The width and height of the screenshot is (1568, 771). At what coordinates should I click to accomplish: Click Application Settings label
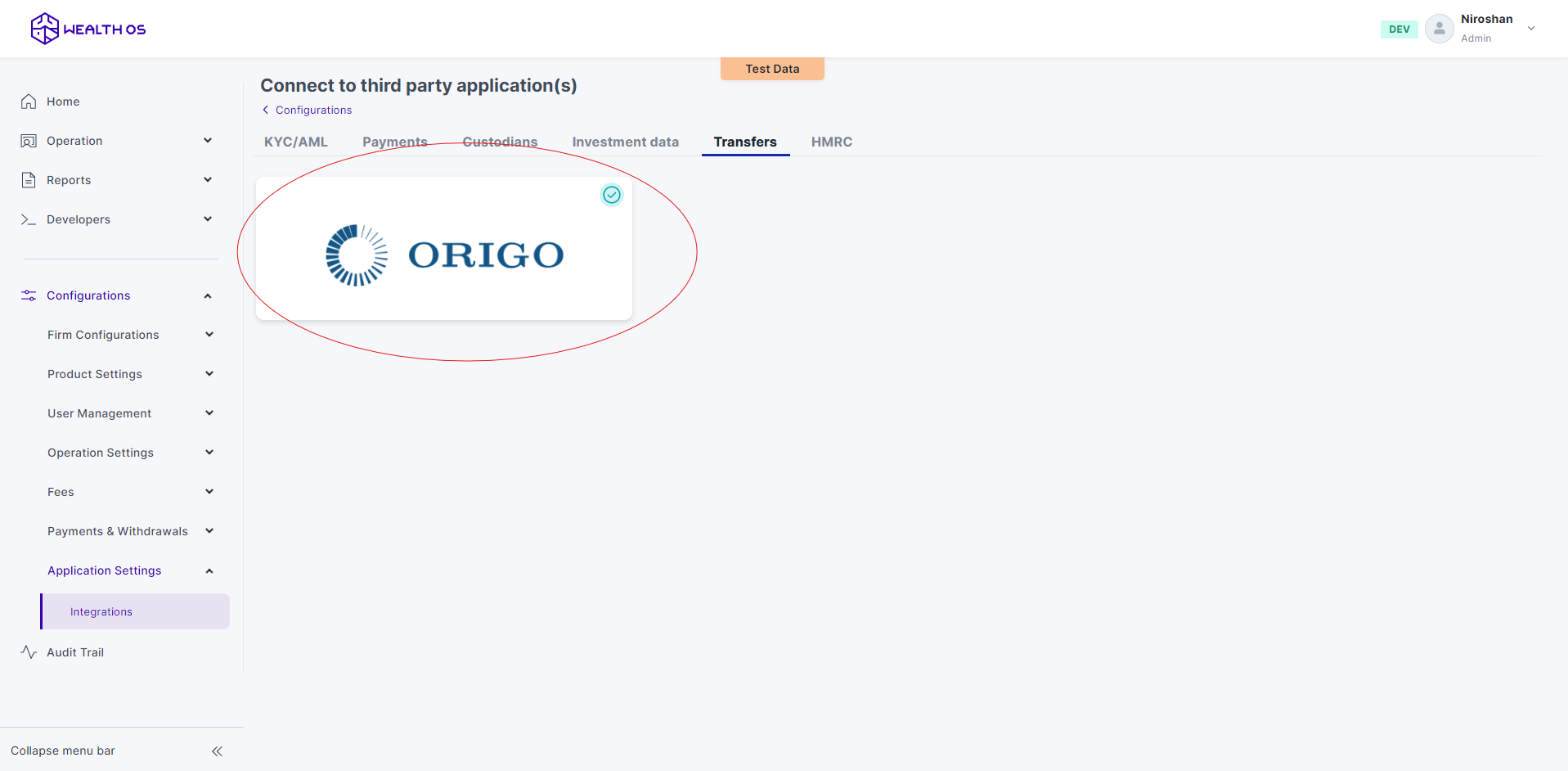click(105, 570)
